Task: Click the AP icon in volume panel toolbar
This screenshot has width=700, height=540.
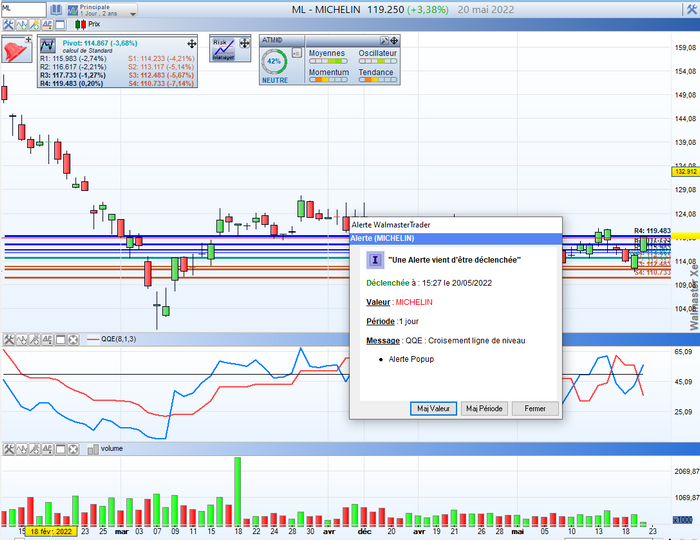Action: point(47,449)
